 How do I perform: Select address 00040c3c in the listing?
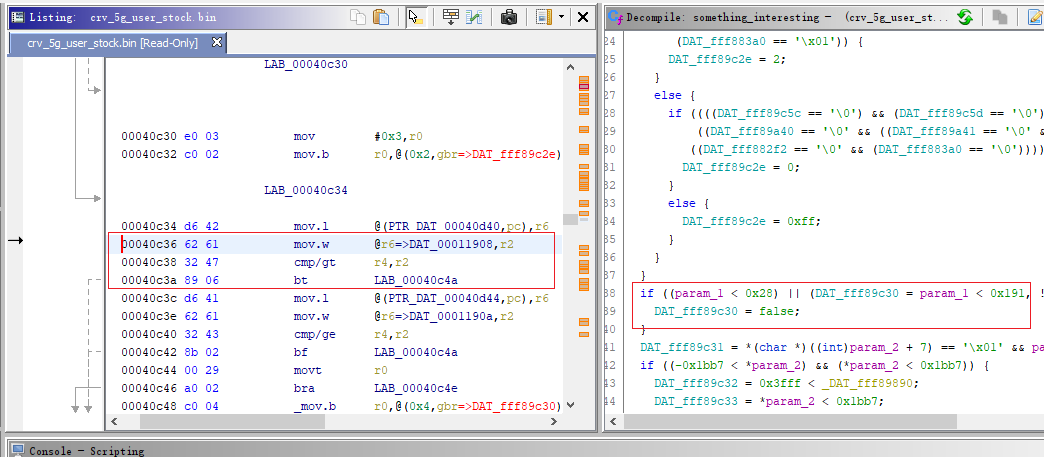pos(149,298)
